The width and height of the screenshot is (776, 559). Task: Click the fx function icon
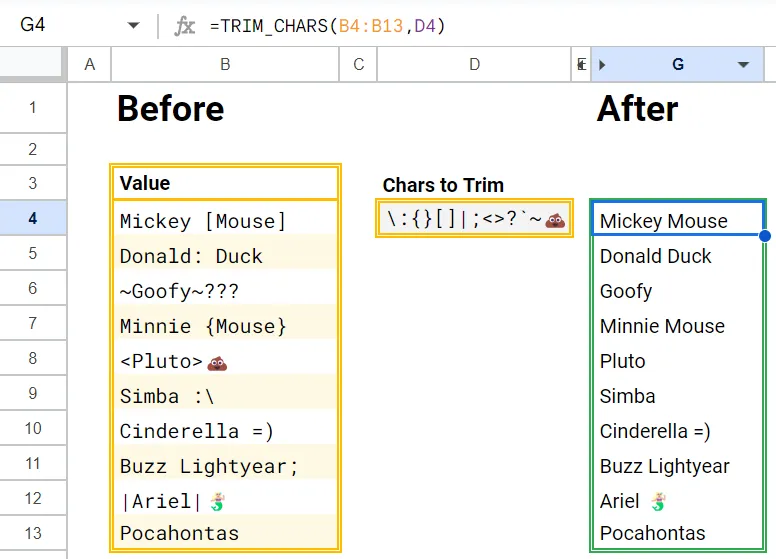click(x=185, y=26)
